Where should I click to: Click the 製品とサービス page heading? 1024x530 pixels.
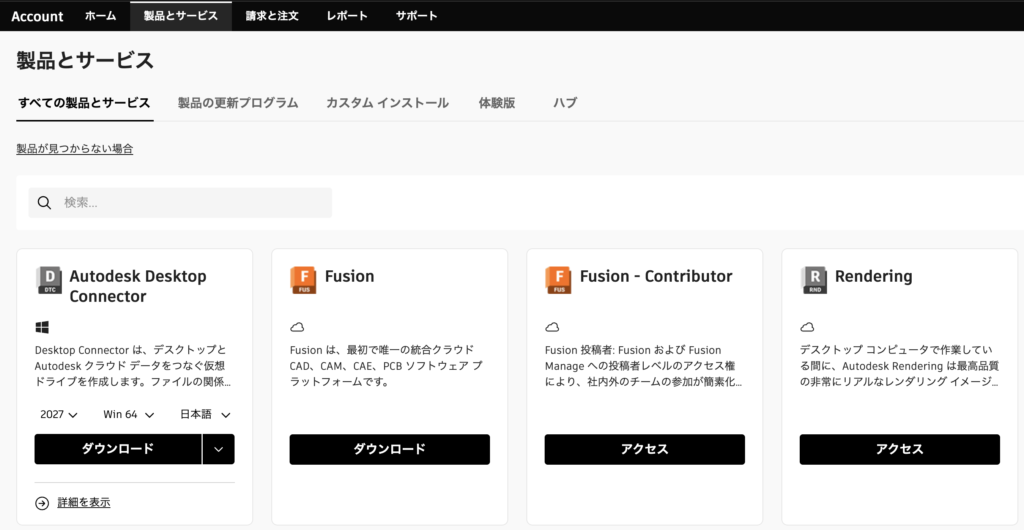(85, 61)
